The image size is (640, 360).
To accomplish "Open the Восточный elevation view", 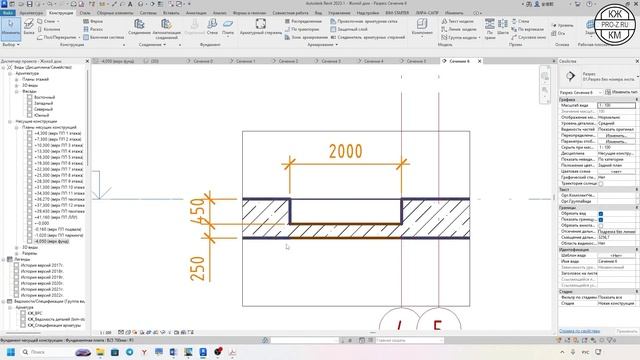I will point(44,97).
